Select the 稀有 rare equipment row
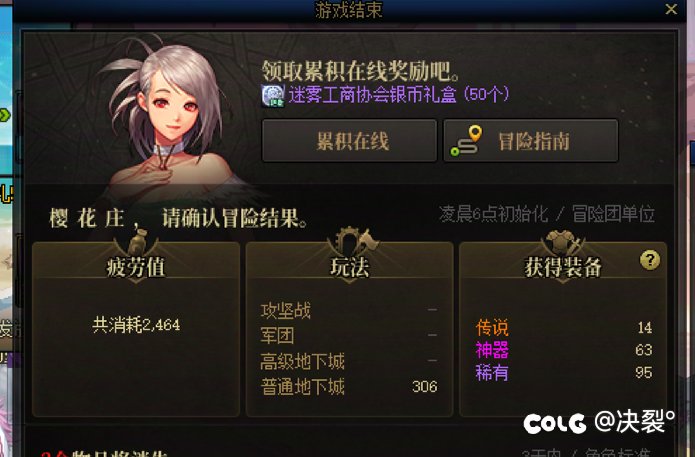 [x=563, y=372]
